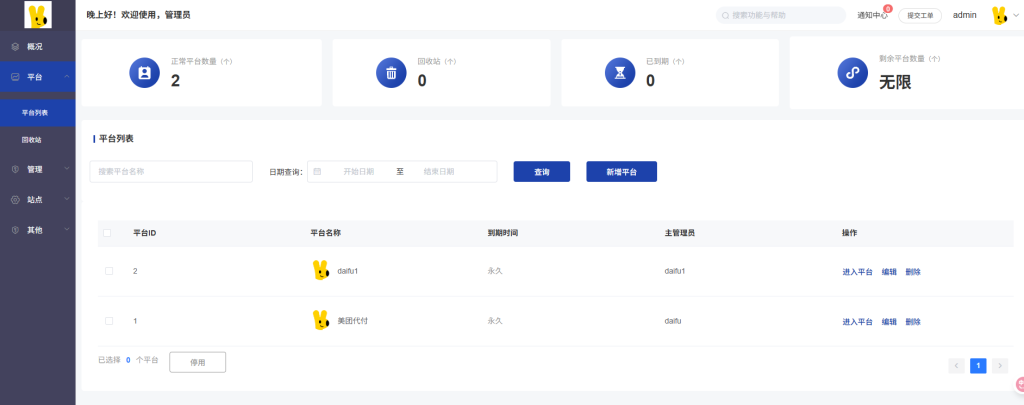Screen dimensions: 1024x405
Task: Click the 搜索平台名称 search field
Action: (x=171, y=172)
